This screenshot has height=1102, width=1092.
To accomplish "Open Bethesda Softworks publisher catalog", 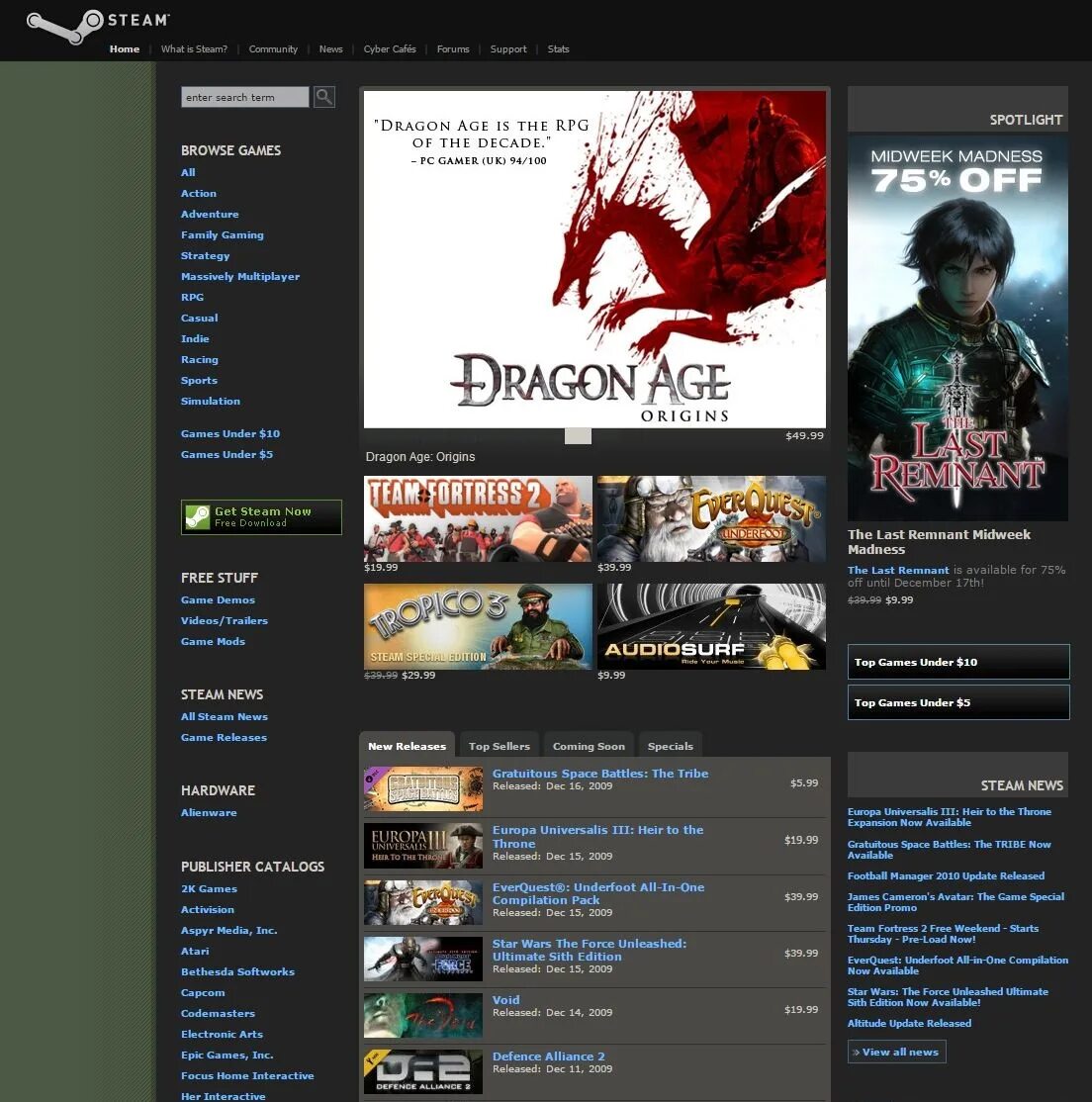I will (x=237, y=971).
